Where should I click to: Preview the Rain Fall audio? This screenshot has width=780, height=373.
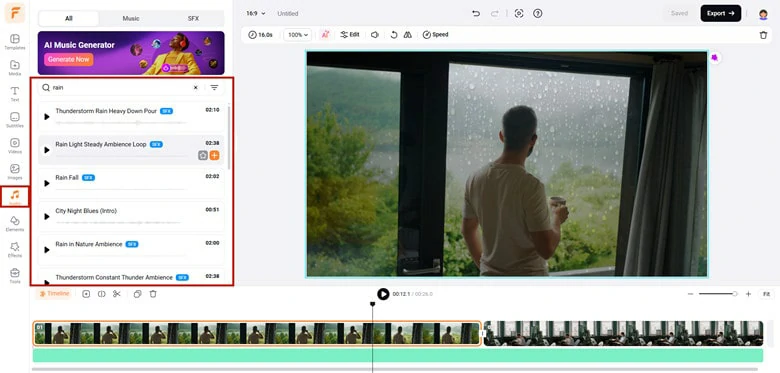pyautogui.click(x=47, y=183)
